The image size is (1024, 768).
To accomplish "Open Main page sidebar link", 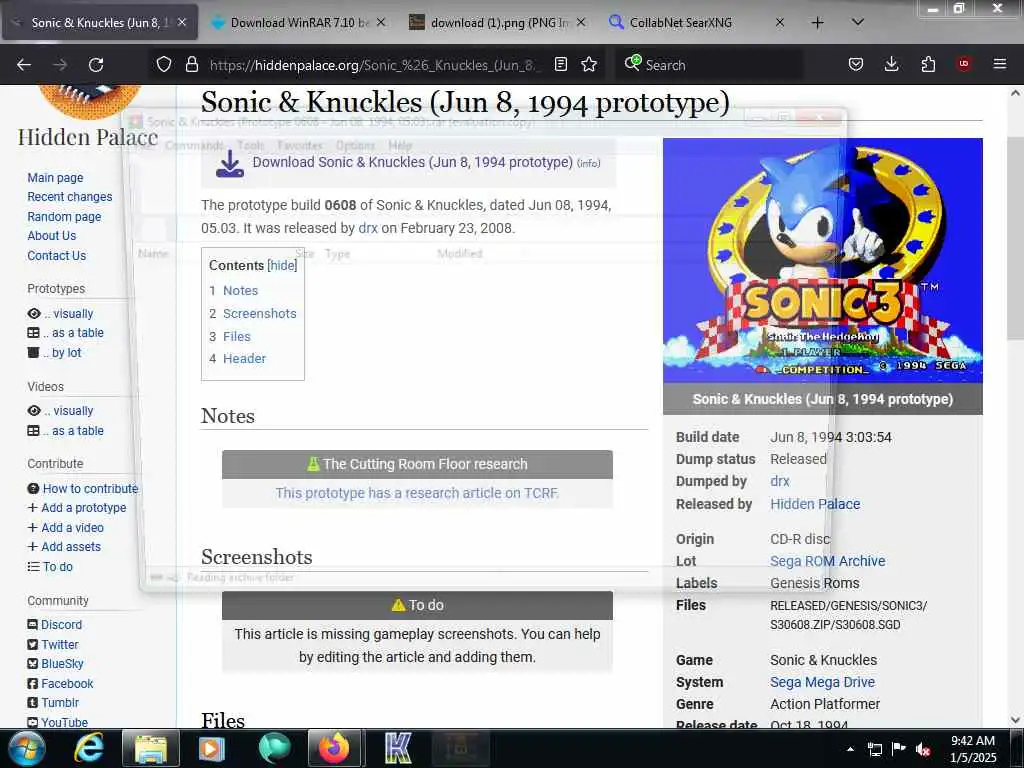I will pyautogui.click(x=55, y=178).
